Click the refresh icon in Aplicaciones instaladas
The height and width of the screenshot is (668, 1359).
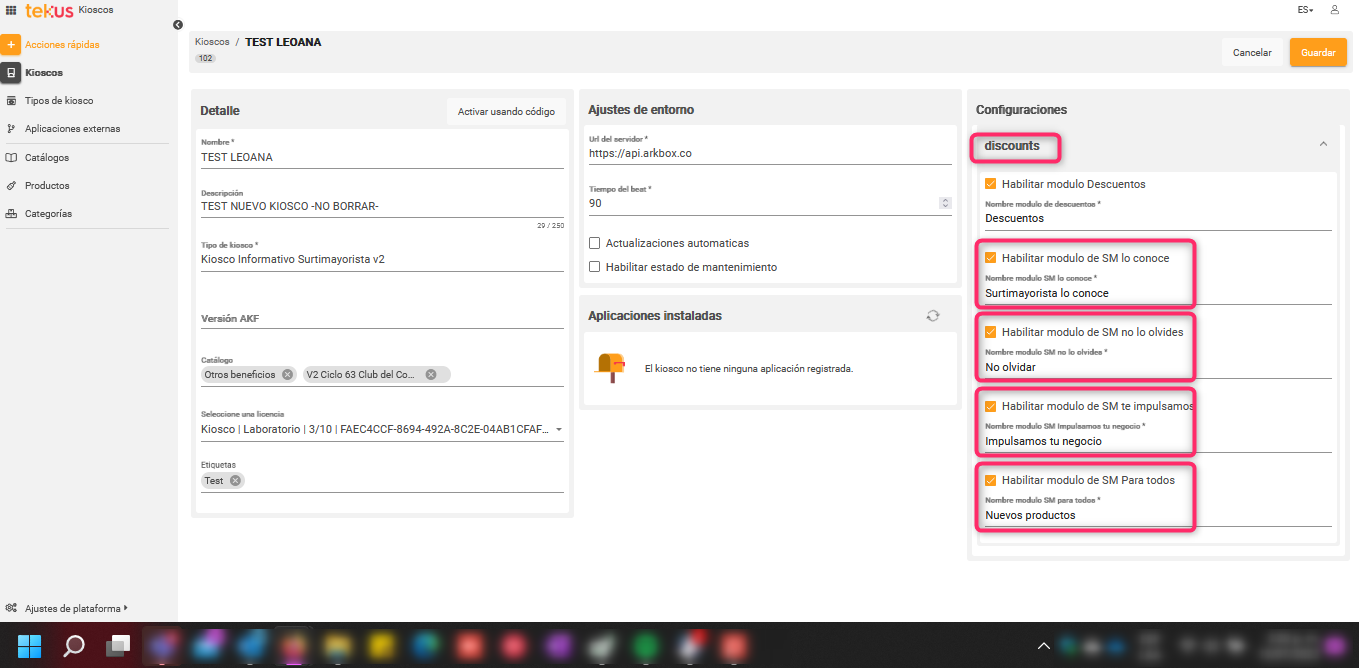click(x=932, y=316)
